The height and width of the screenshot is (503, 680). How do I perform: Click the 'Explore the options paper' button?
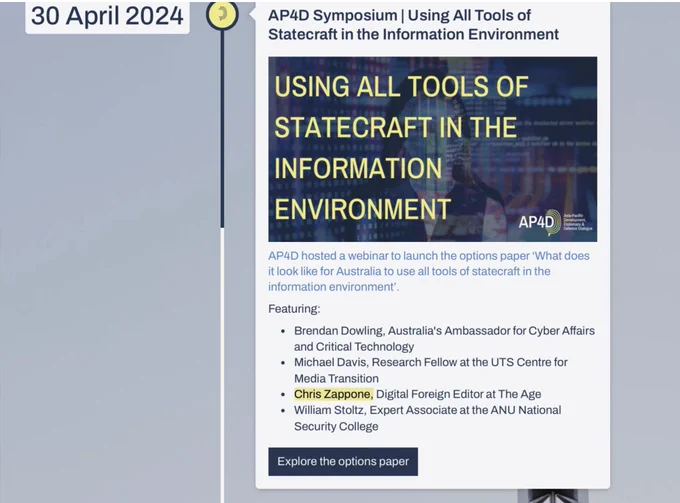[x=343, y=461]
